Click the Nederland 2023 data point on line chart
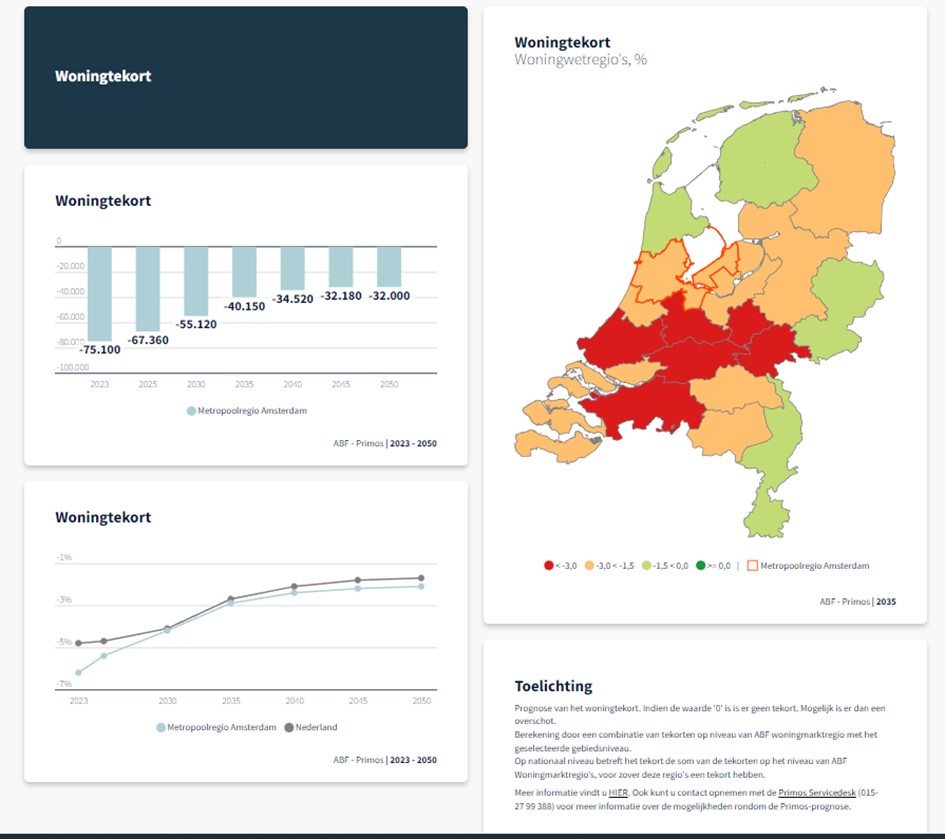This screenshot has height=839, width=945. (x=79, y=643)
